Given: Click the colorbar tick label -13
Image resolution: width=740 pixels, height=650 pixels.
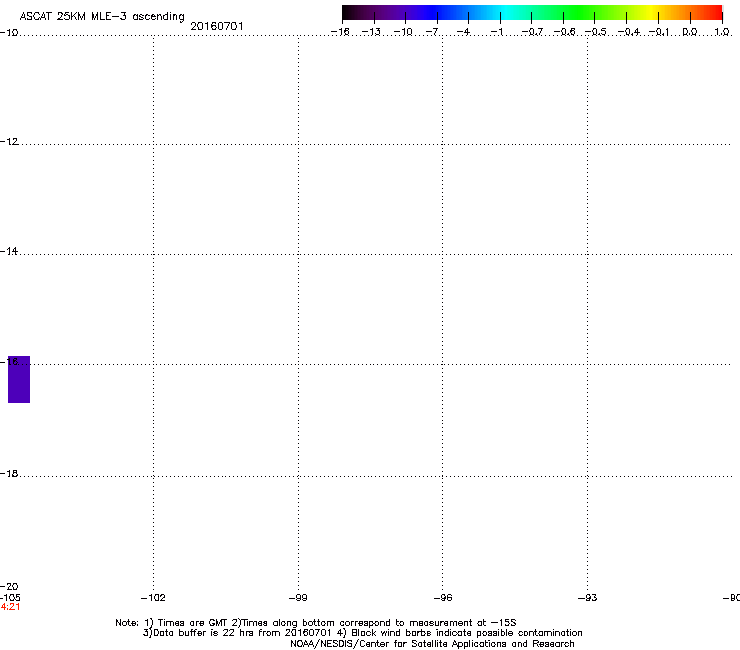Looking at the screenshot, I should (x=371, y=32).
